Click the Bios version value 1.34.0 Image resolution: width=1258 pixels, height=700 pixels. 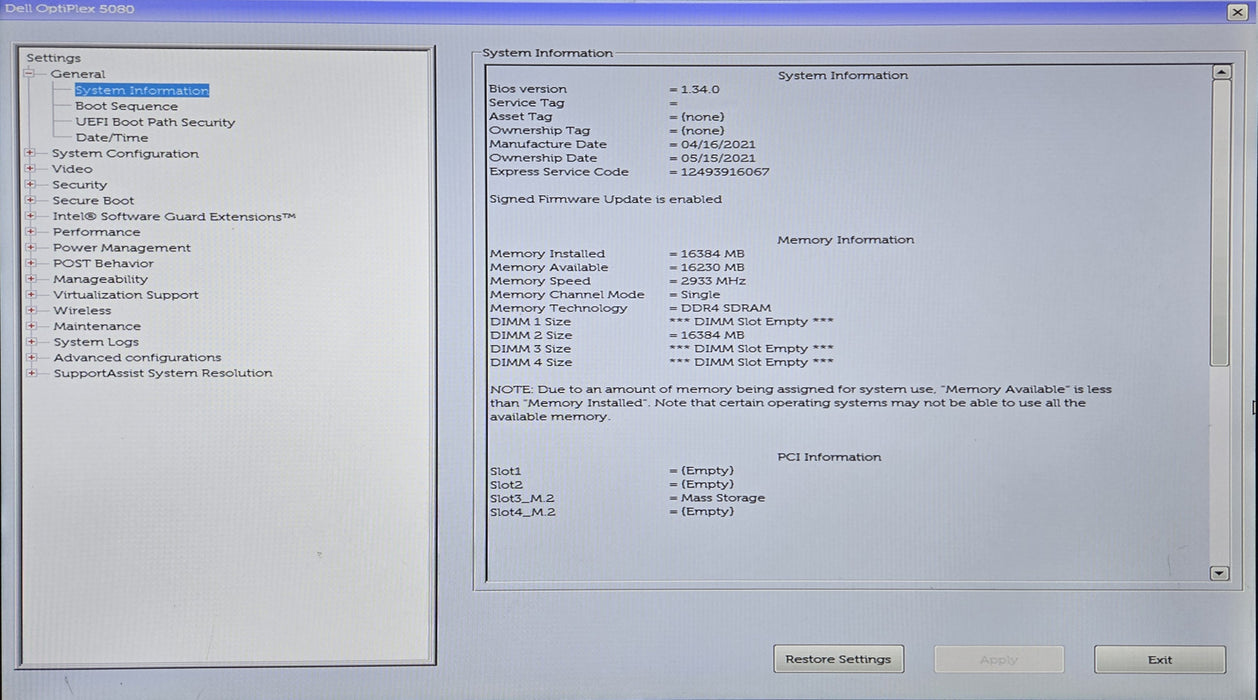(x=699, y=89)
